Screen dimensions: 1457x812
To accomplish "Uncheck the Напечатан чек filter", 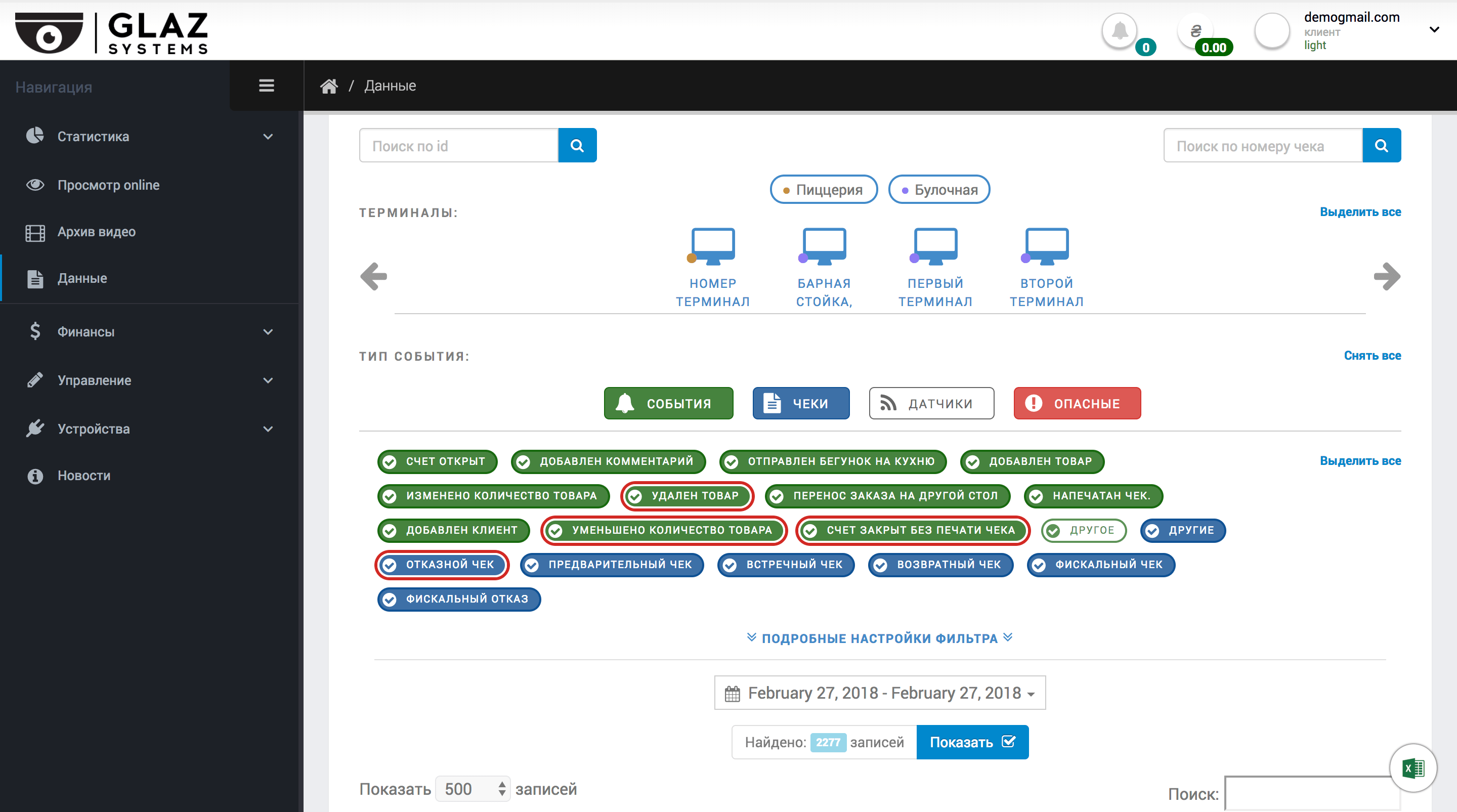I will (1093, 496).
